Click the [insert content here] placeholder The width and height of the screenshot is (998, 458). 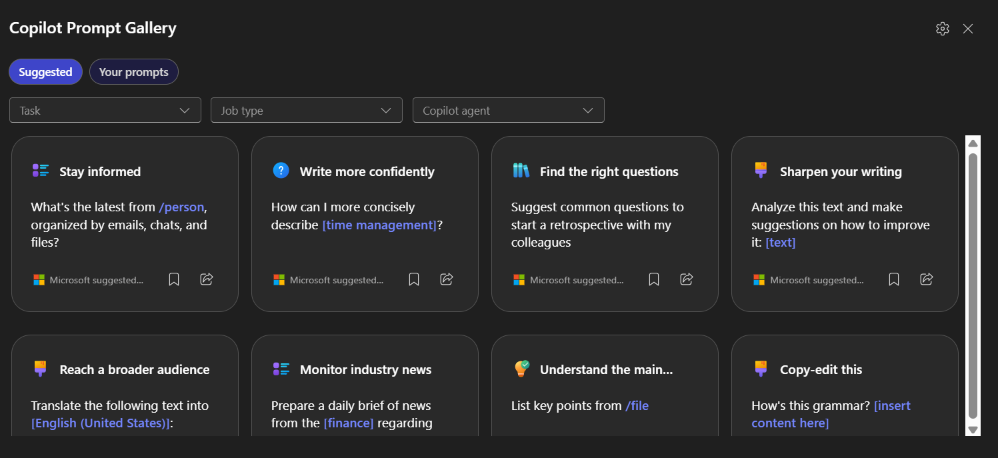pos(831,414)
